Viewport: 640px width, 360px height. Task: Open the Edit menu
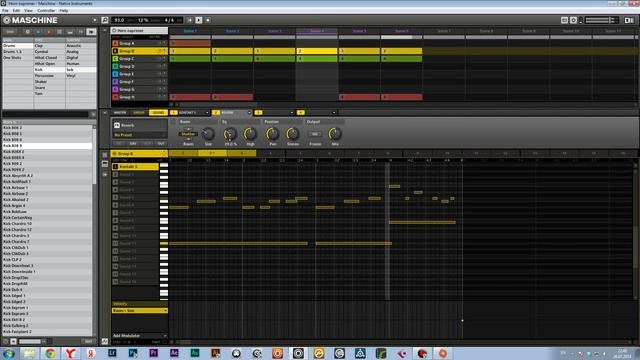[16, 11]
